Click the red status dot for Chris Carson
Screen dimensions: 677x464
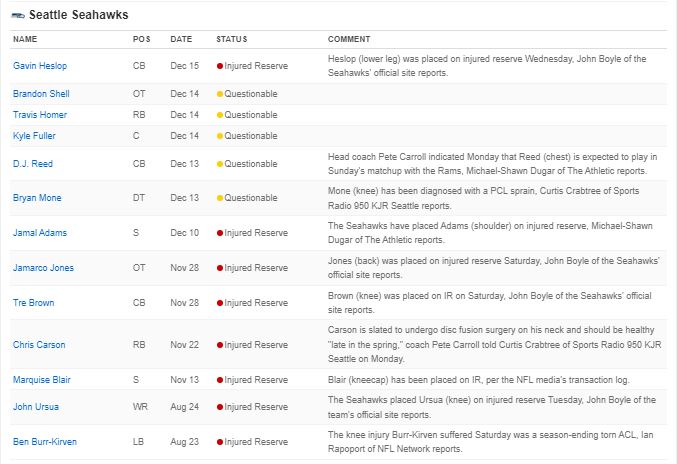220,345
